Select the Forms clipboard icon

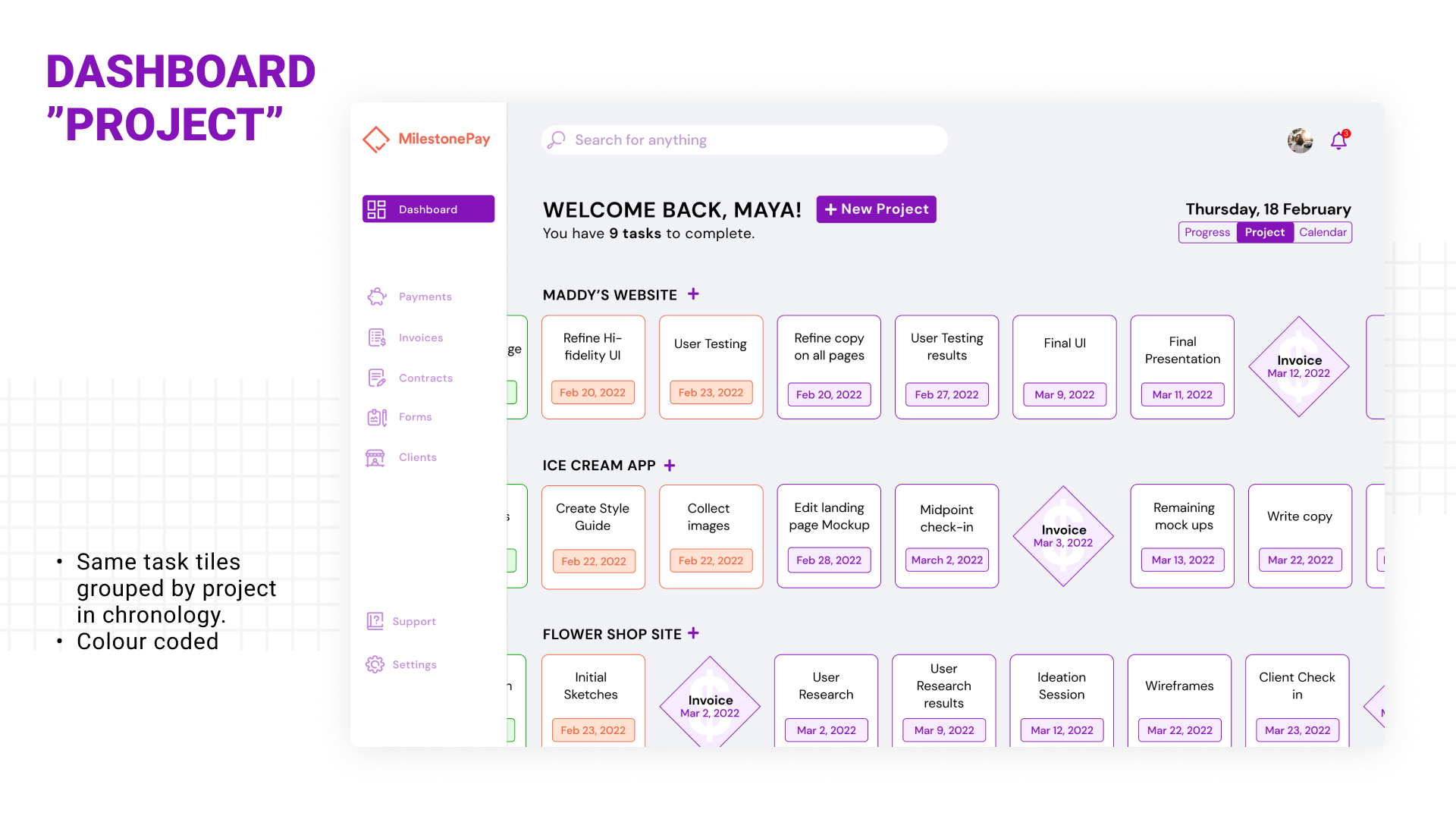377,417
